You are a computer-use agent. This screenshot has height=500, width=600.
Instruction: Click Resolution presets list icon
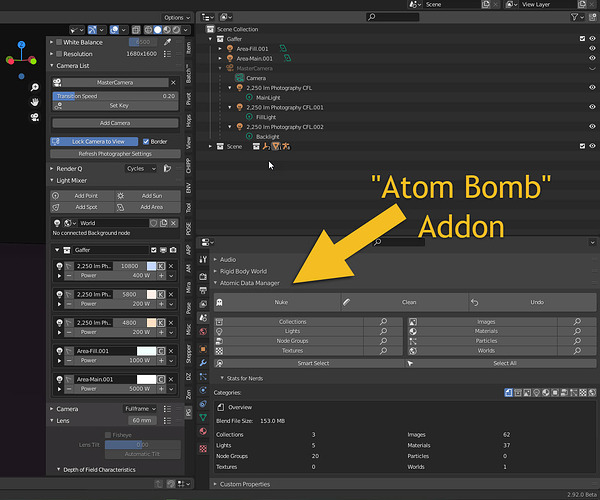(167, 54)
